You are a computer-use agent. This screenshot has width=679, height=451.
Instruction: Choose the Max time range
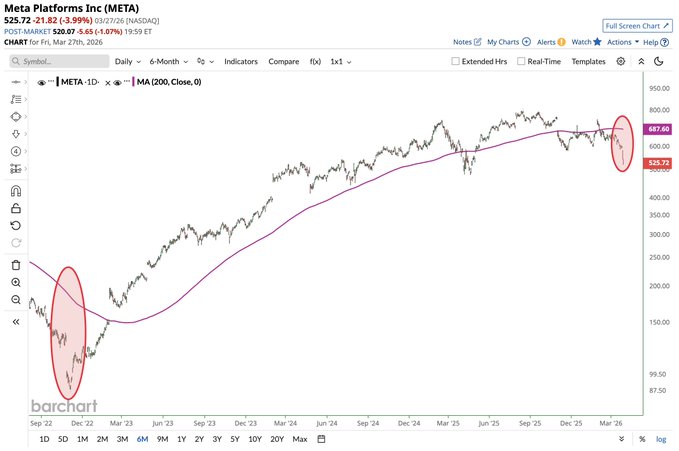coord(299,438)
